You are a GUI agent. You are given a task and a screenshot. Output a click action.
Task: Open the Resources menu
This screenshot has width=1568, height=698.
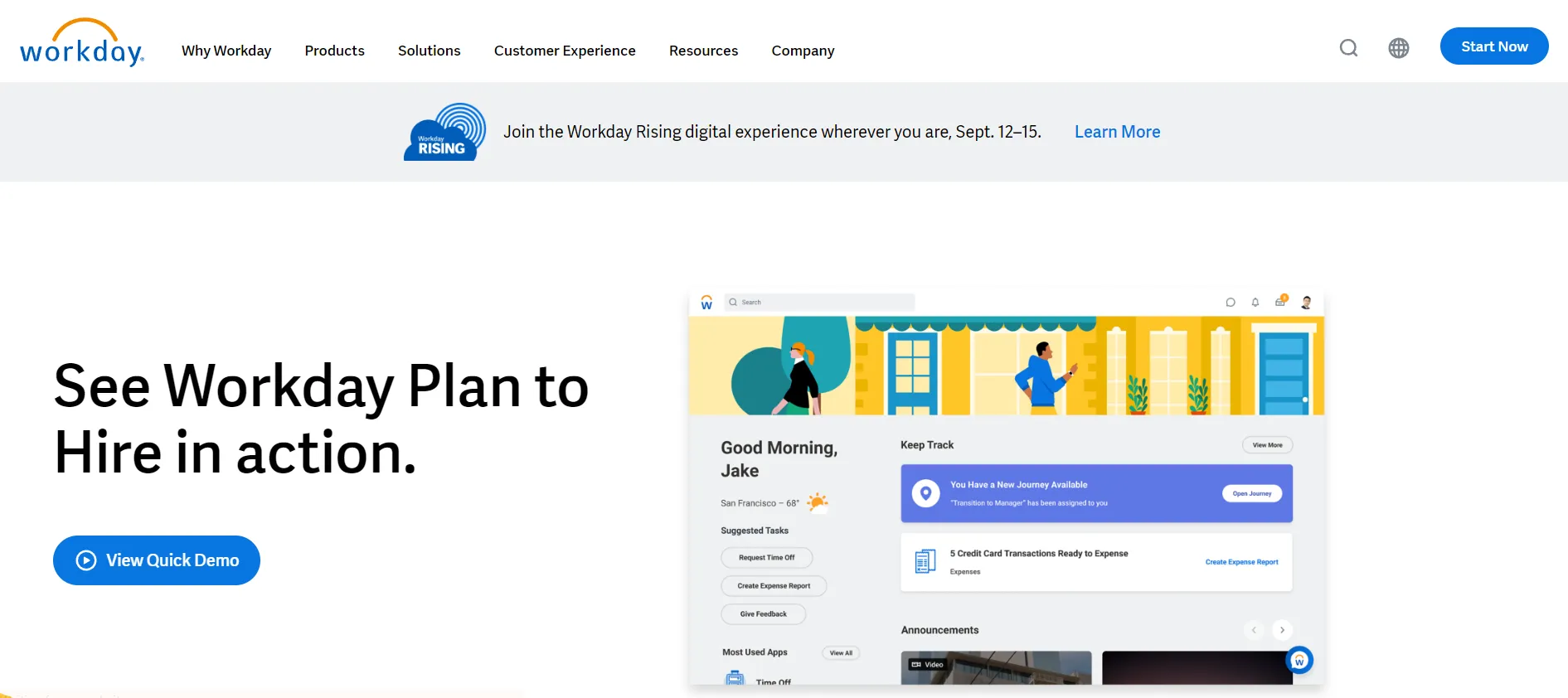coord(704,51)
